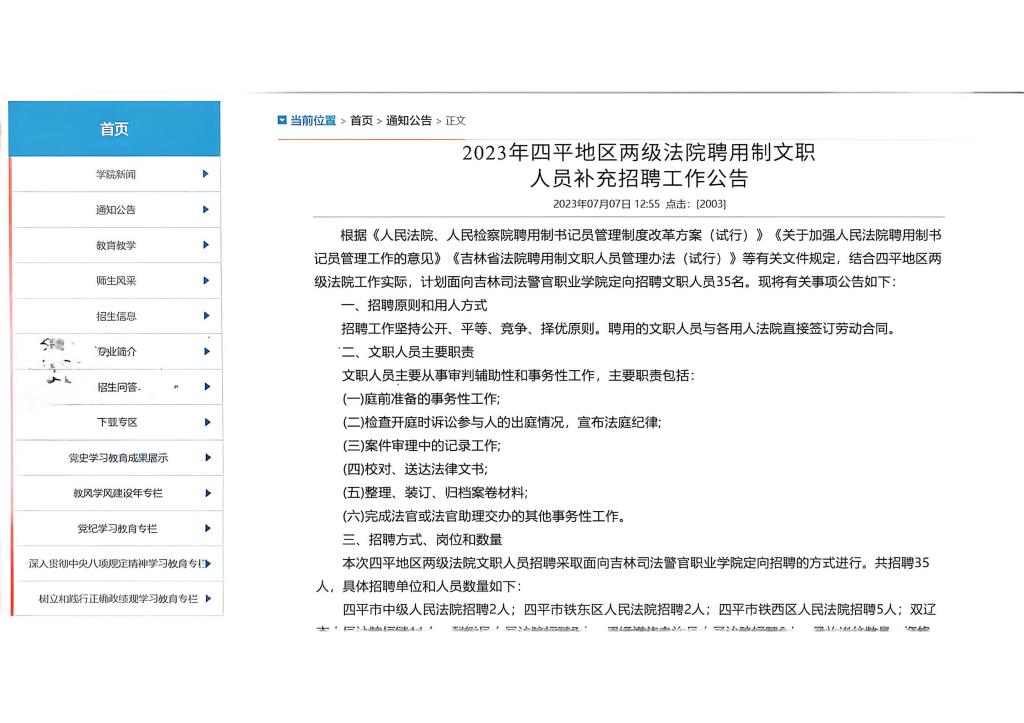Open 党纪学习教育专栏 item

point(118,528)
